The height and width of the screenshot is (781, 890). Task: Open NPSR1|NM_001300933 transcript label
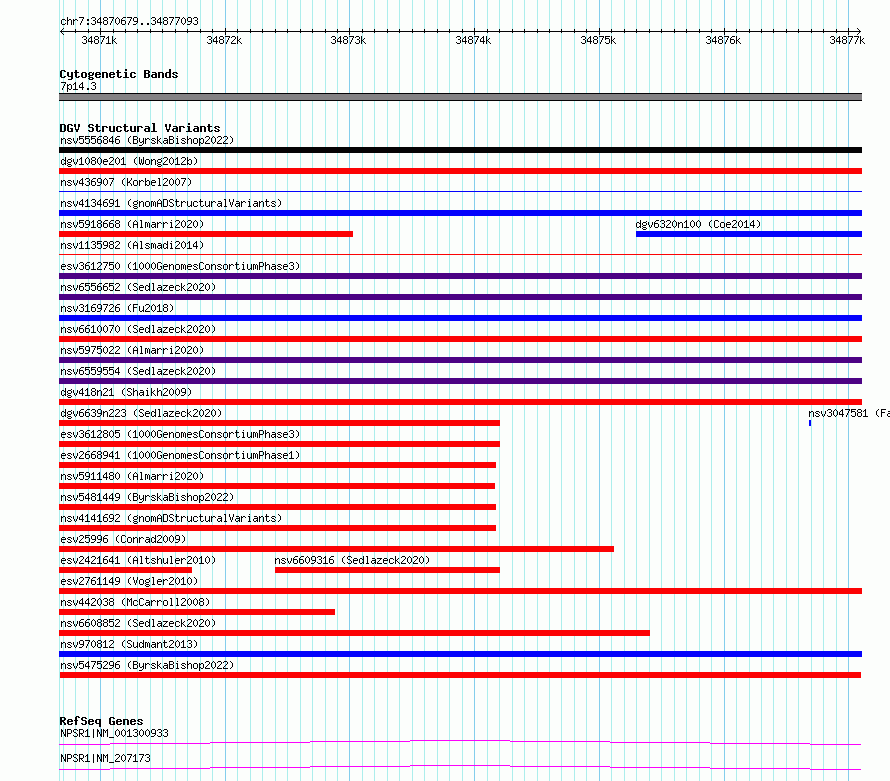pyautogui.click(x=114, y=733)
